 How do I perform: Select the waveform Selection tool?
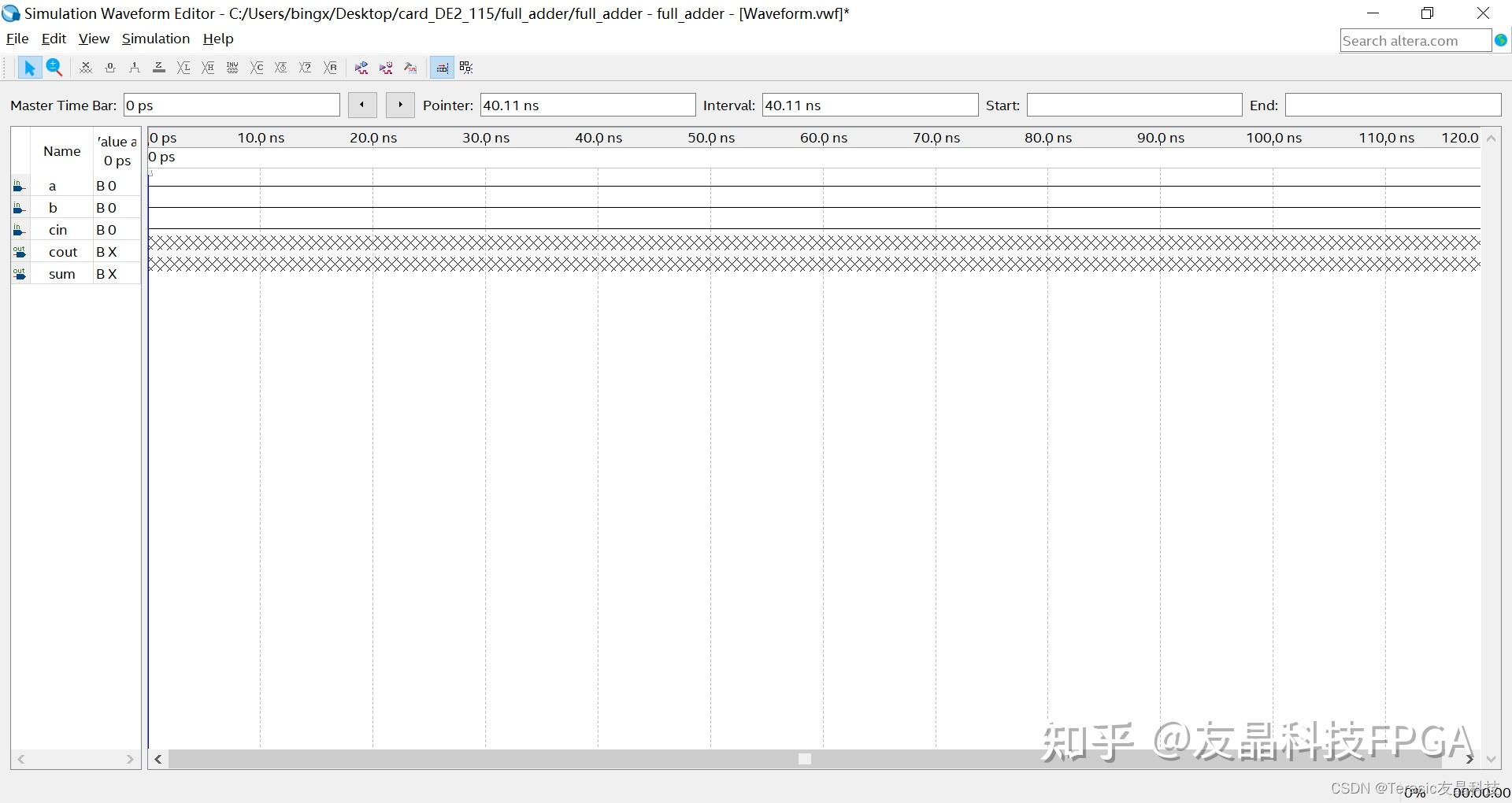click(29, 67)
